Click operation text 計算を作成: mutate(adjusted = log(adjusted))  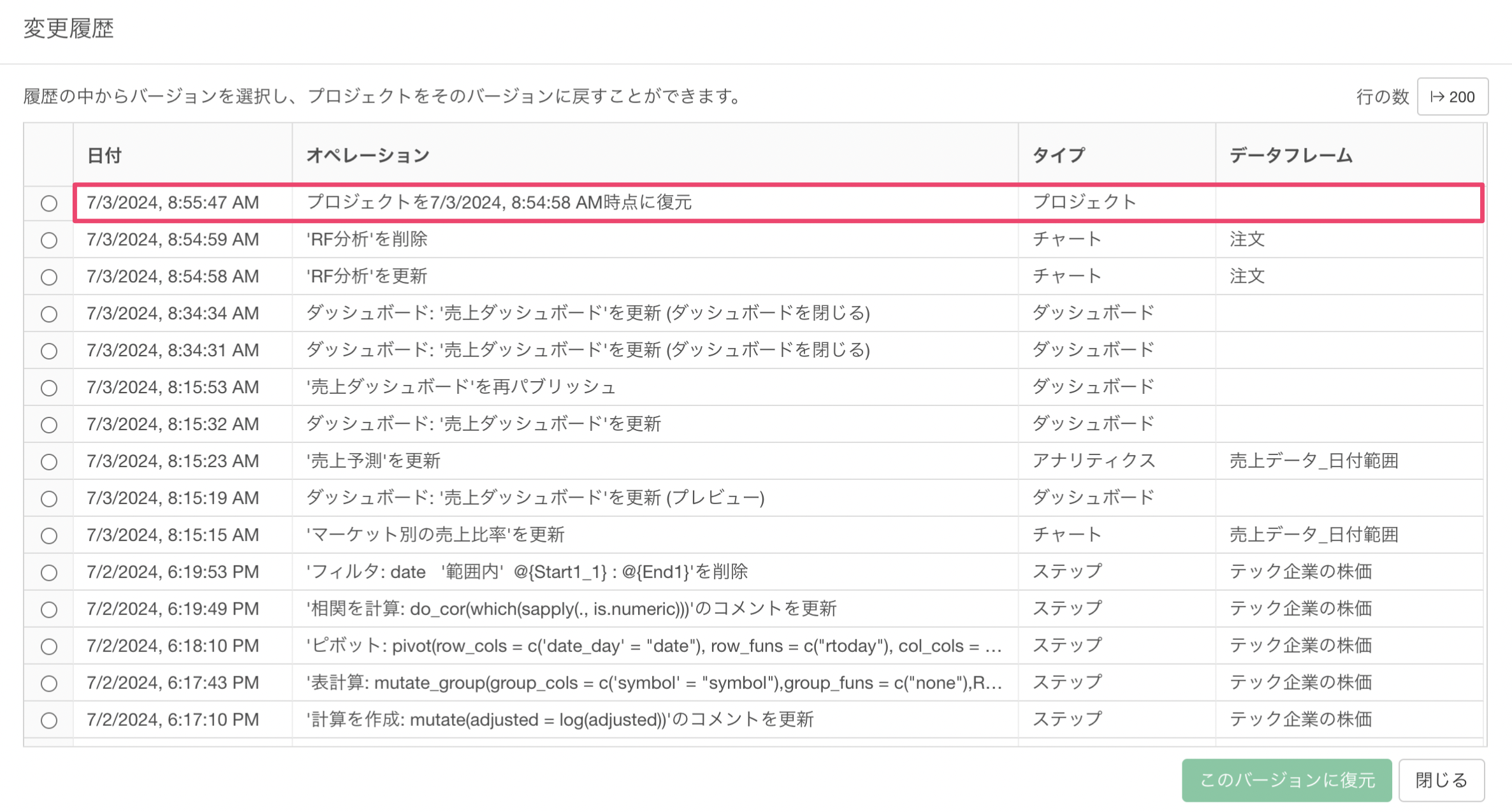560,720
